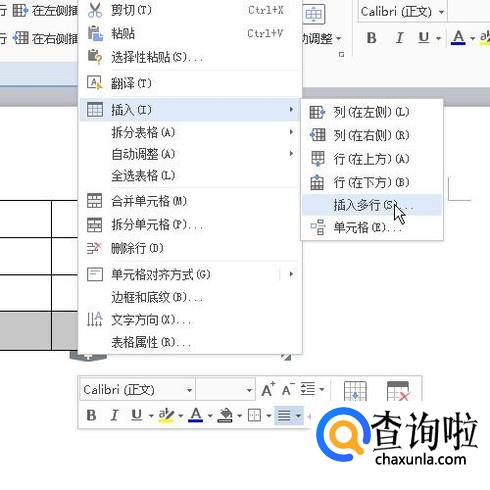Click the insert row below icon

317,182
